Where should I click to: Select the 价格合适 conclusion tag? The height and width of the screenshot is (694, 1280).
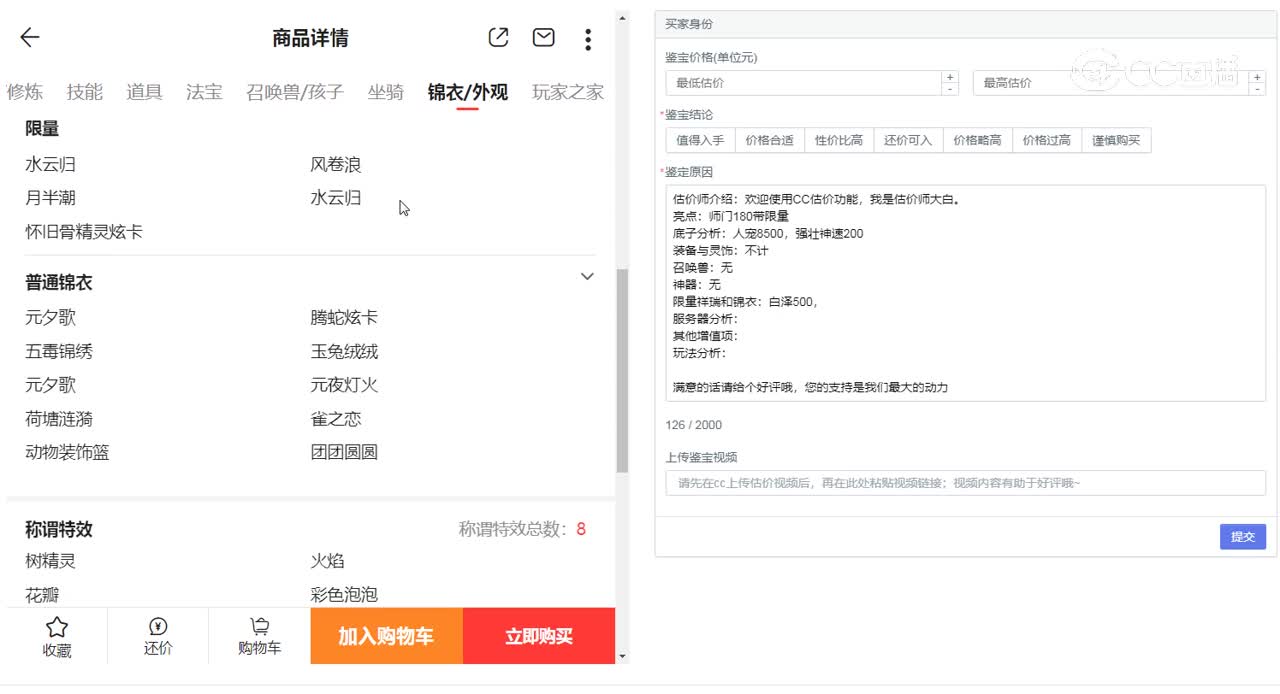tap(769, 140)
